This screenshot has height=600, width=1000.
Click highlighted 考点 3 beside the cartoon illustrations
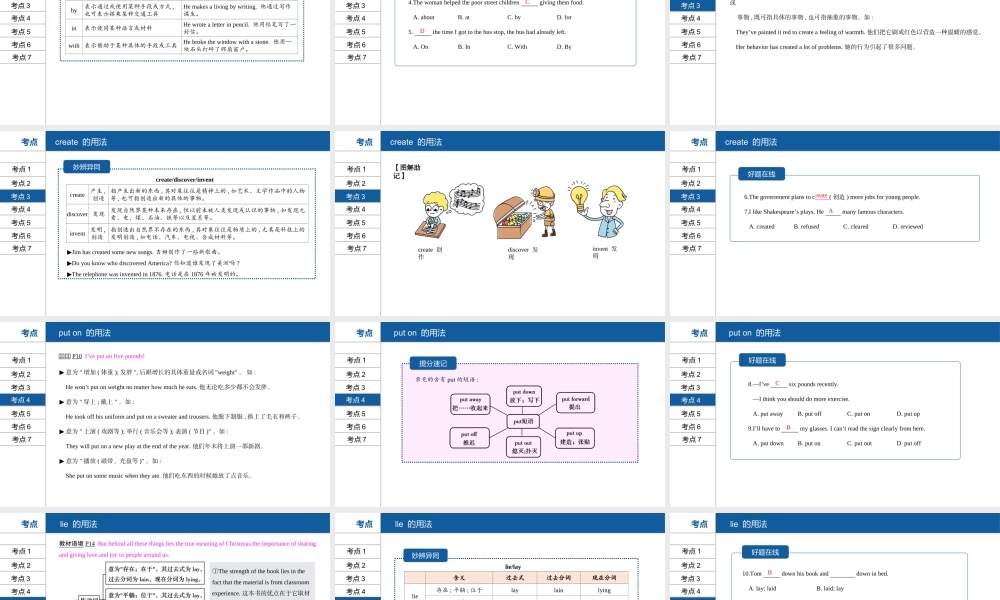click(357, 196)
